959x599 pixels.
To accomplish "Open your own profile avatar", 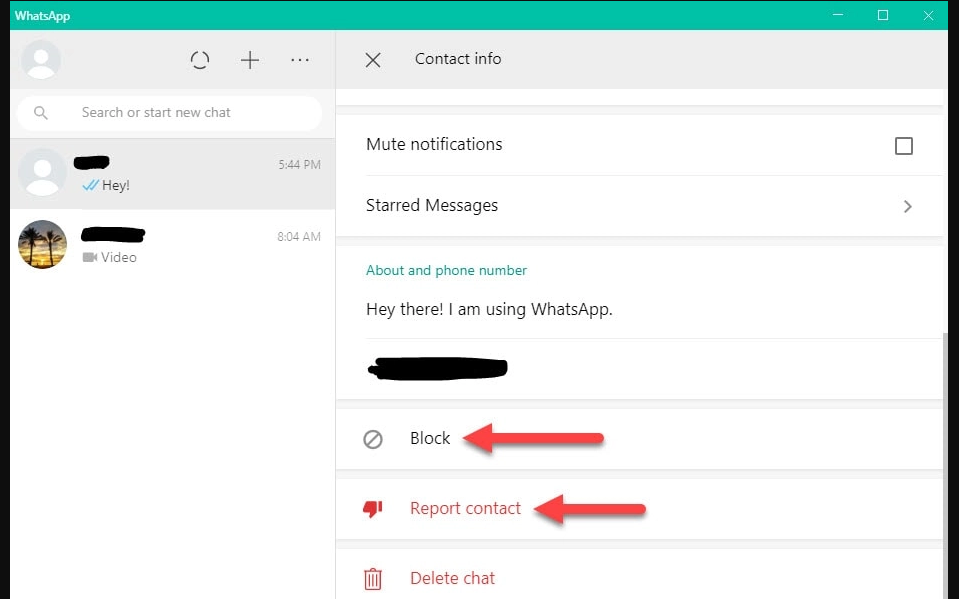I will coord(41,60).
